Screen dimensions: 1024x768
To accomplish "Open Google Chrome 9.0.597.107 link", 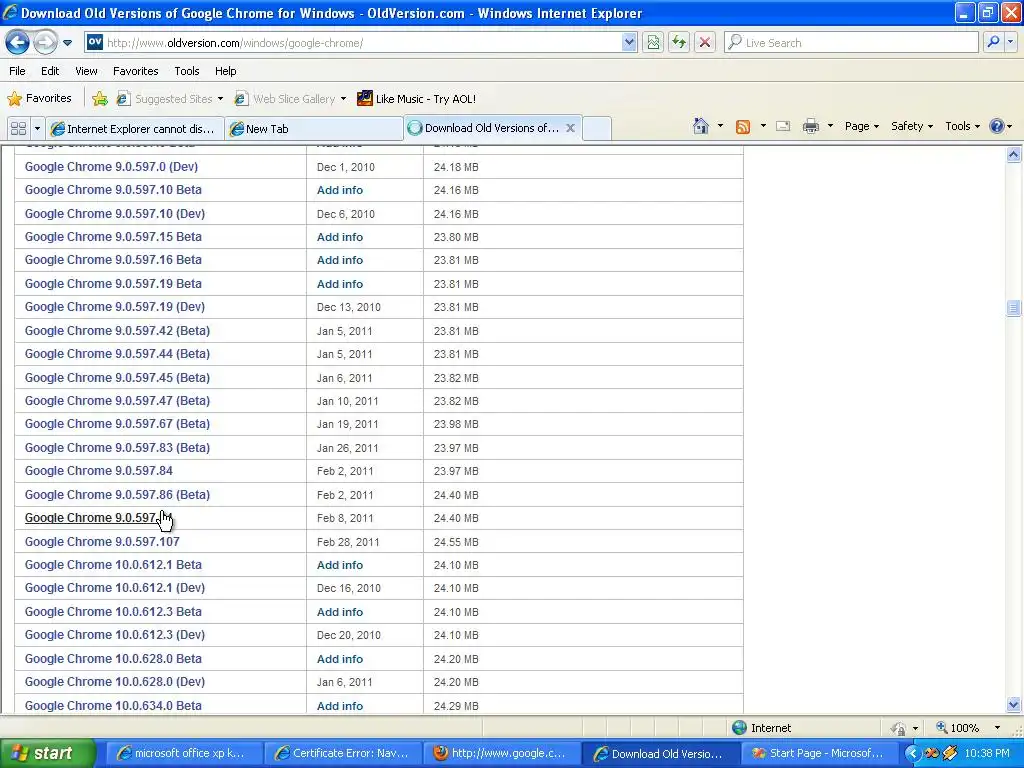I will tap(102, 541).
